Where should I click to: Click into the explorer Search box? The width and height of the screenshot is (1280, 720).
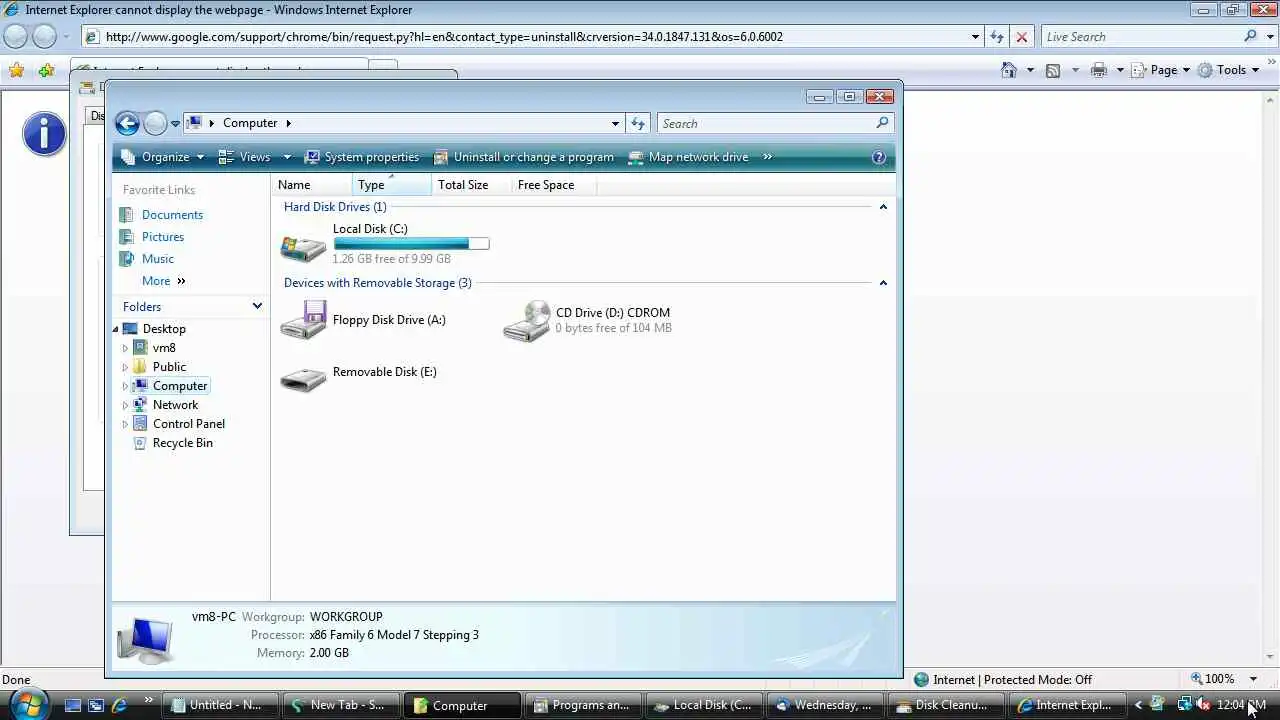(x=766, y=123)
